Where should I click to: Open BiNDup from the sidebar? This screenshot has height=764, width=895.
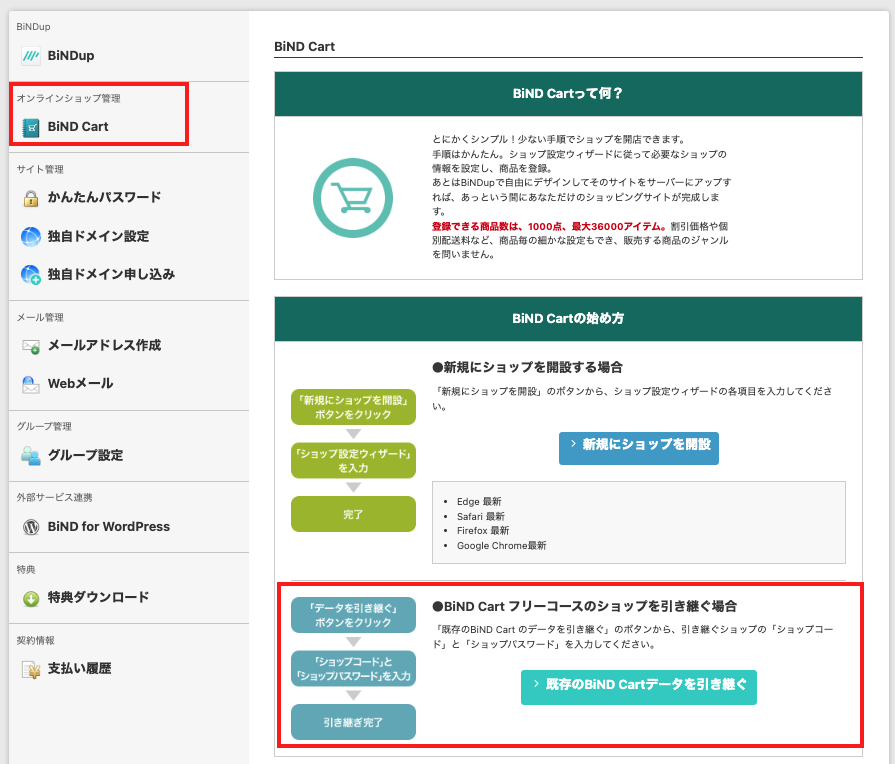(71, 56)
